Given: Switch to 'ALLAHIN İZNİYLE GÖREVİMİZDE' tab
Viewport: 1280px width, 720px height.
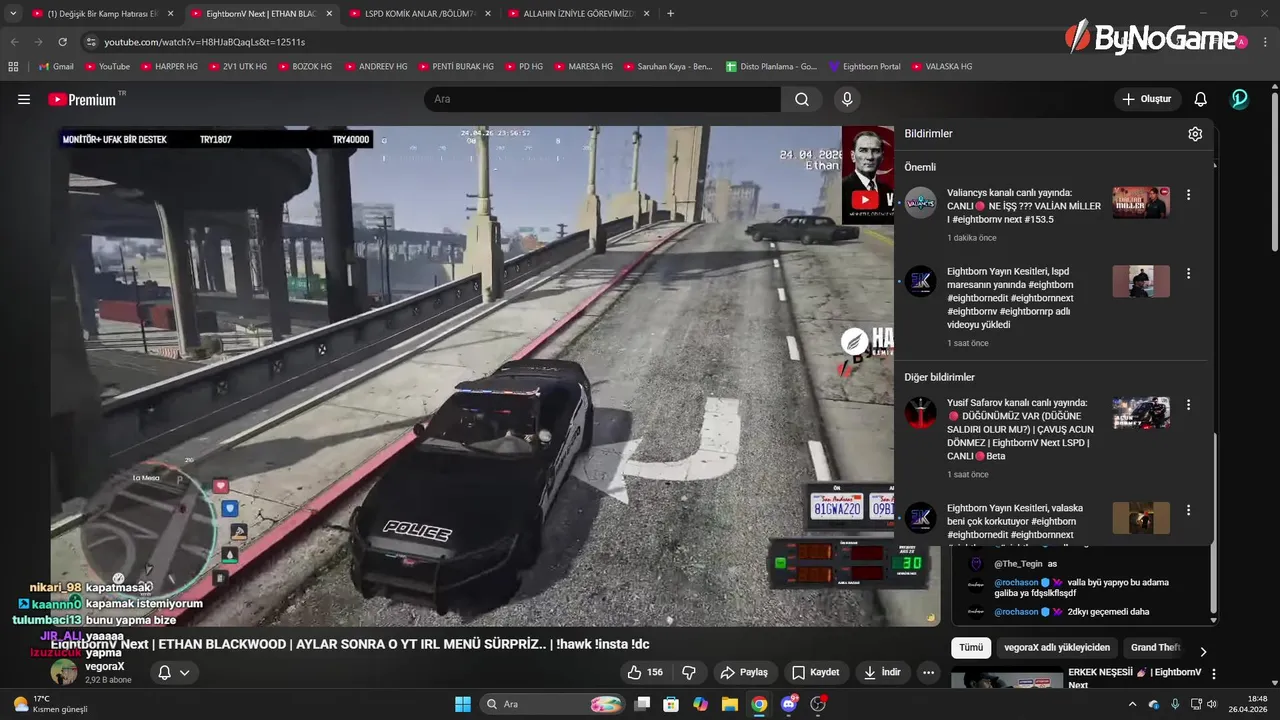Looking at the screenshot, I should point(578,14).
